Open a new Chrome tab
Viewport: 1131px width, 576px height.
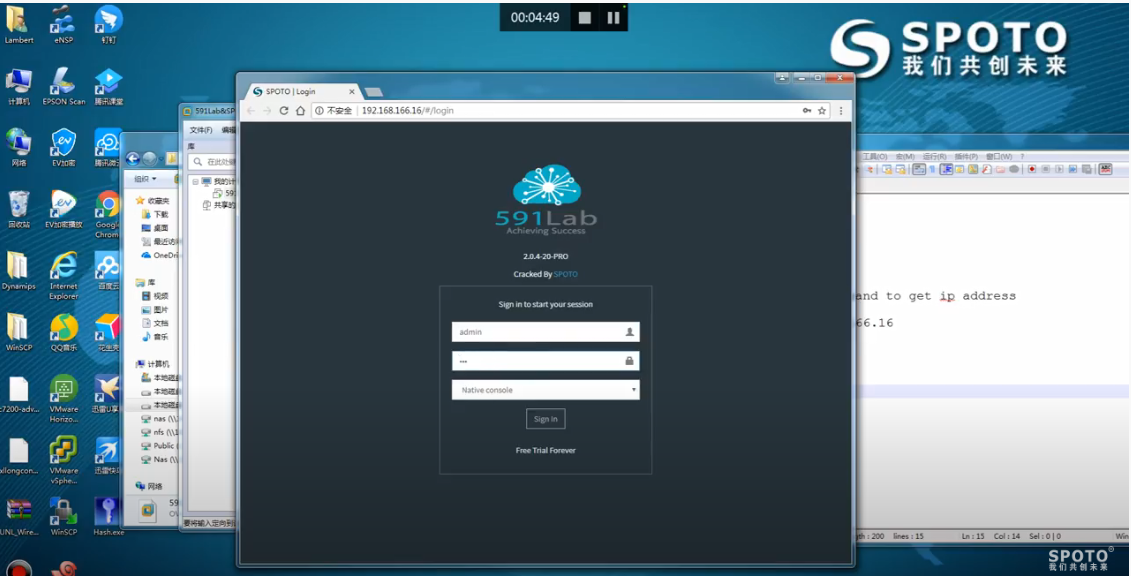pyautogui.click(x=374, y=92)
